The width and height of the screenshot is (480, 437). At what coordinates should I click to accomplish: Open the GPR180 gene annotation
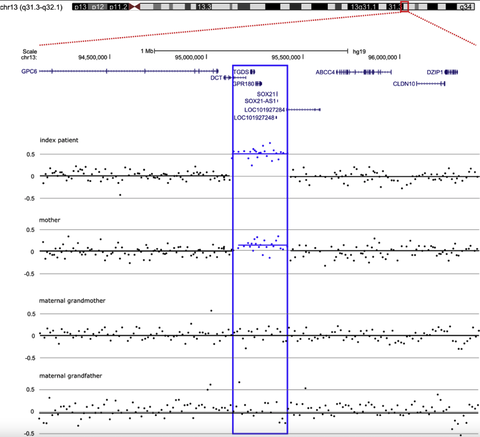(x=243, y=84)
